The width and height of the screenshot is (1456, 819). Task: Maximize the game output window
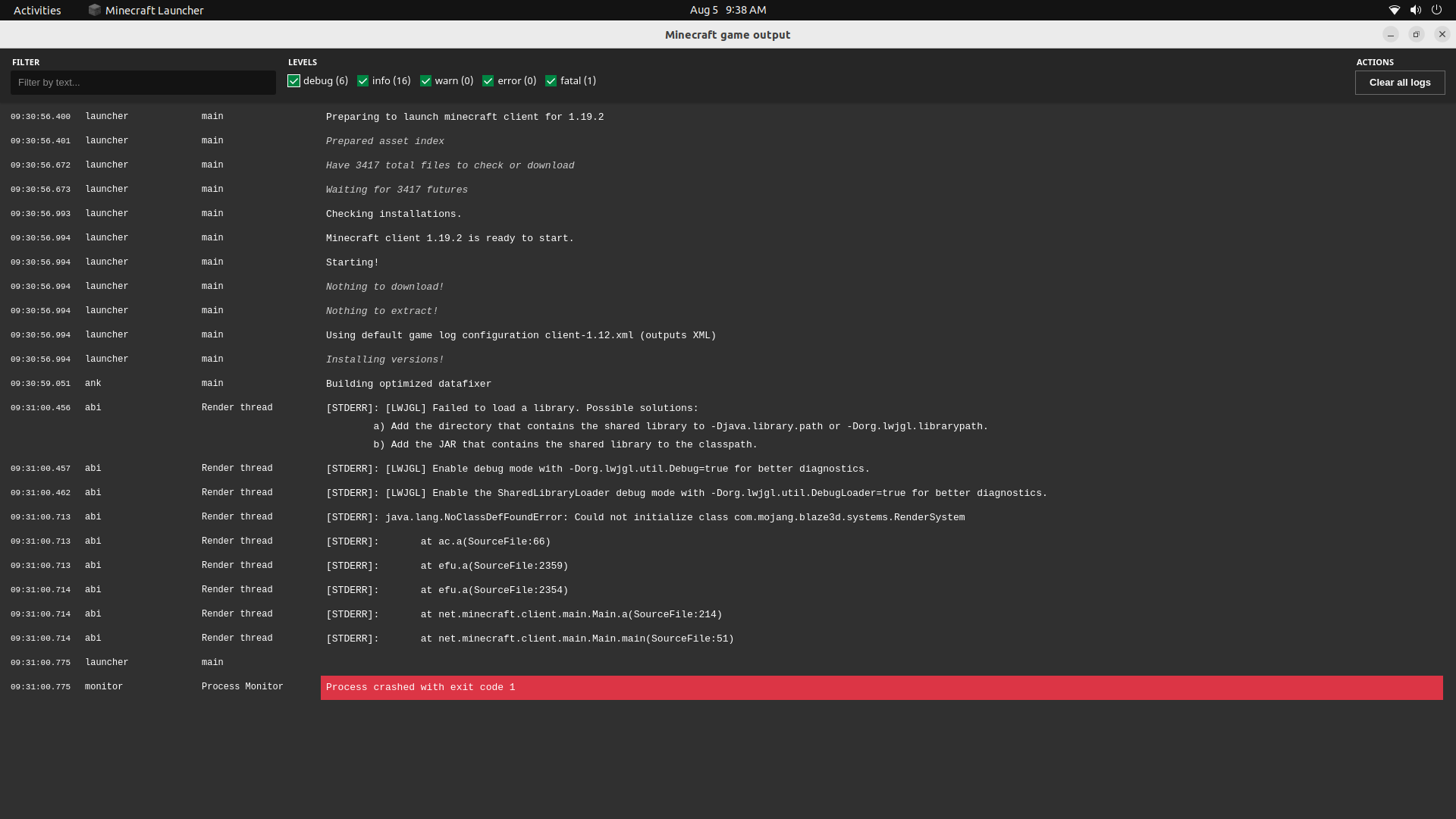tap(1416, 34)
